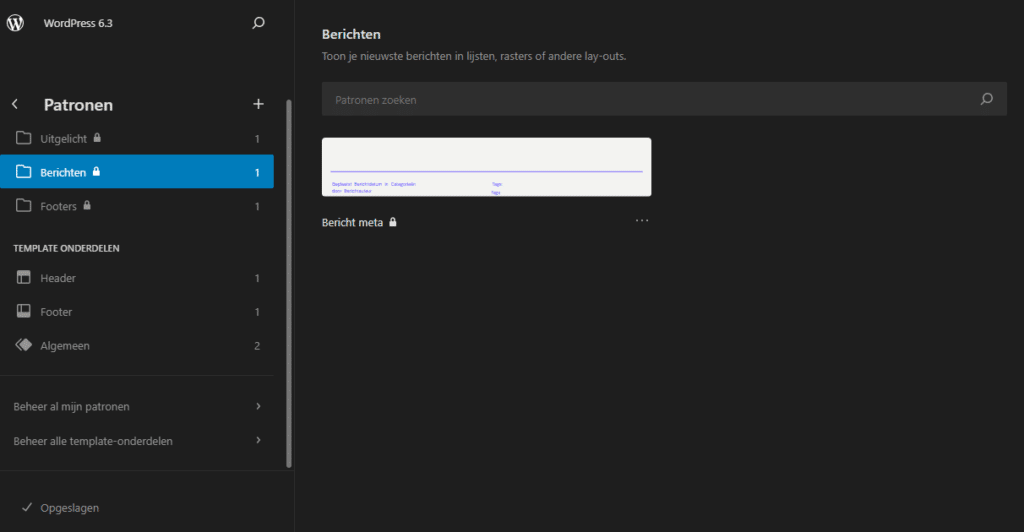Click the lock icon beside Berichten category
1024x532 pixels.
tap(96, 172)
